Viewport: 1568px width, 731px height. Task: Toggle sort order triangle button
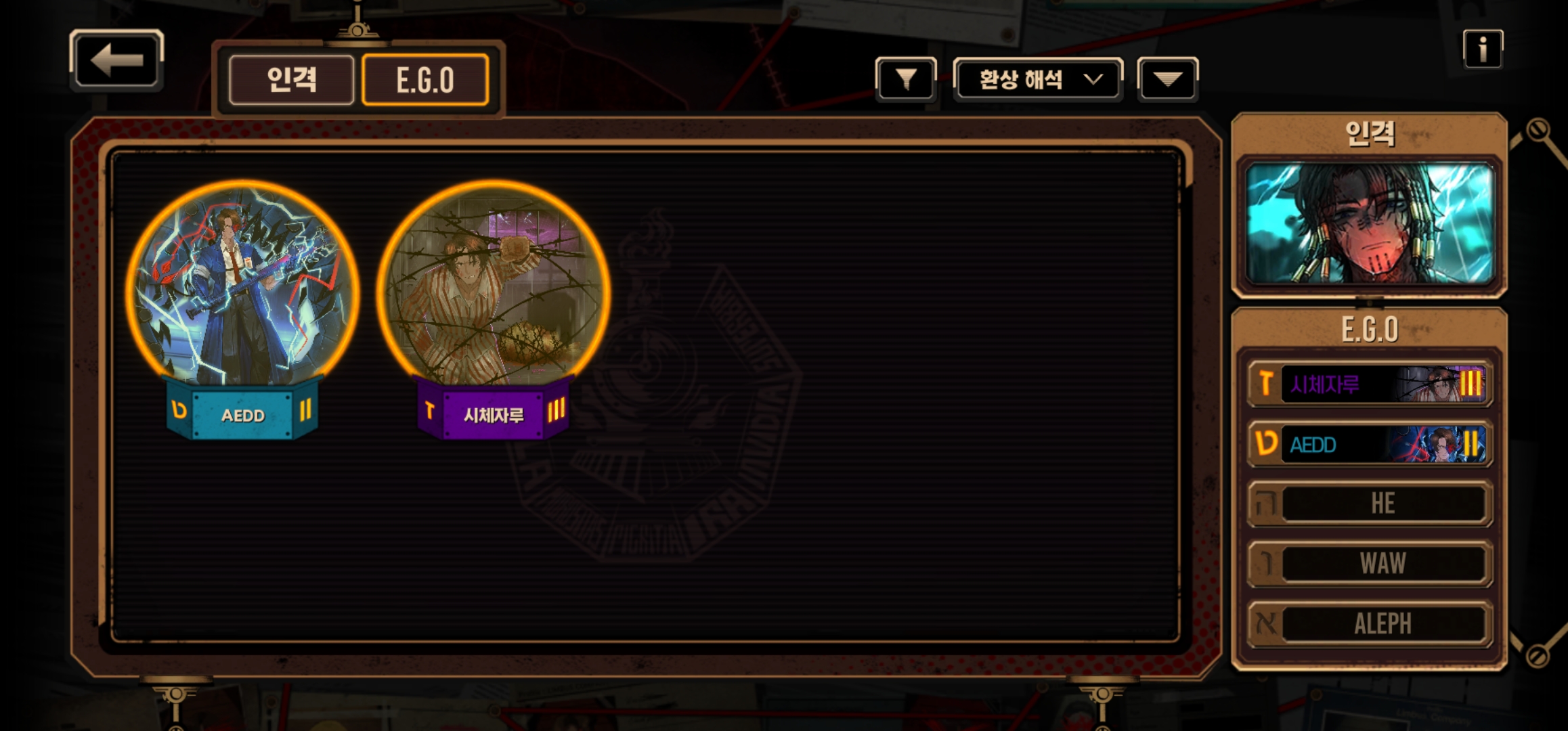(1168, 79)
